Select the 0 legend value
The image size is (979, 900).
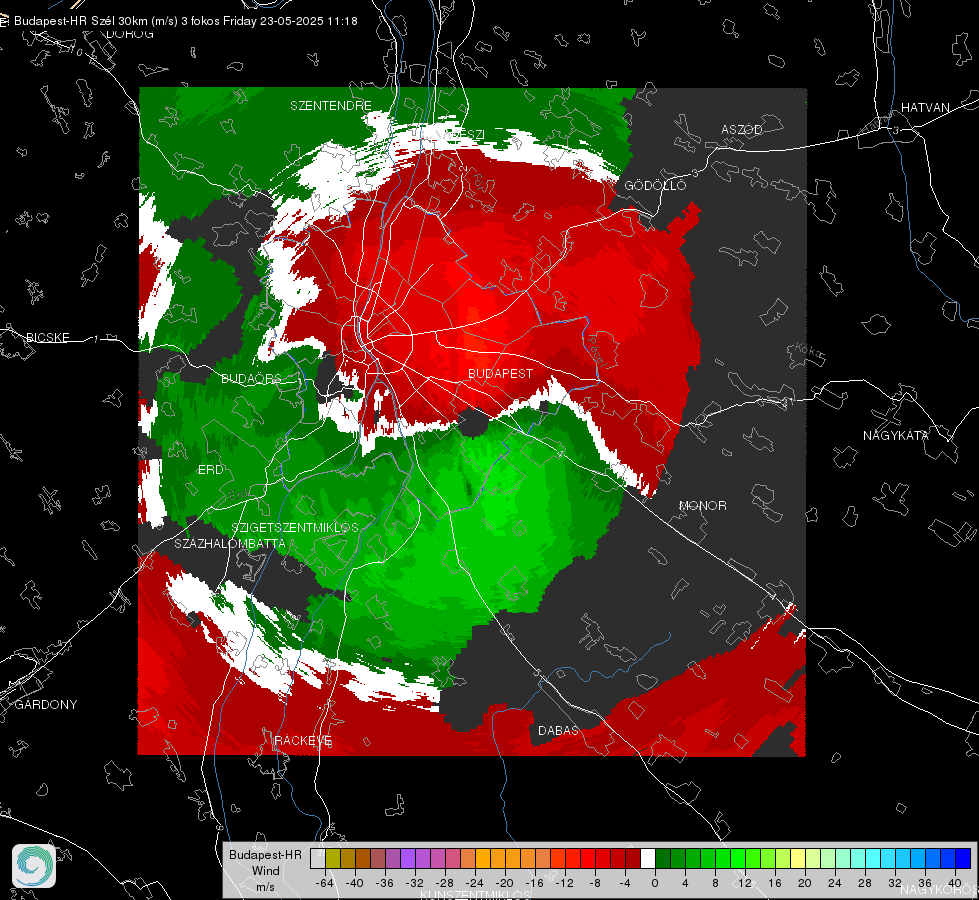[655, 883]
